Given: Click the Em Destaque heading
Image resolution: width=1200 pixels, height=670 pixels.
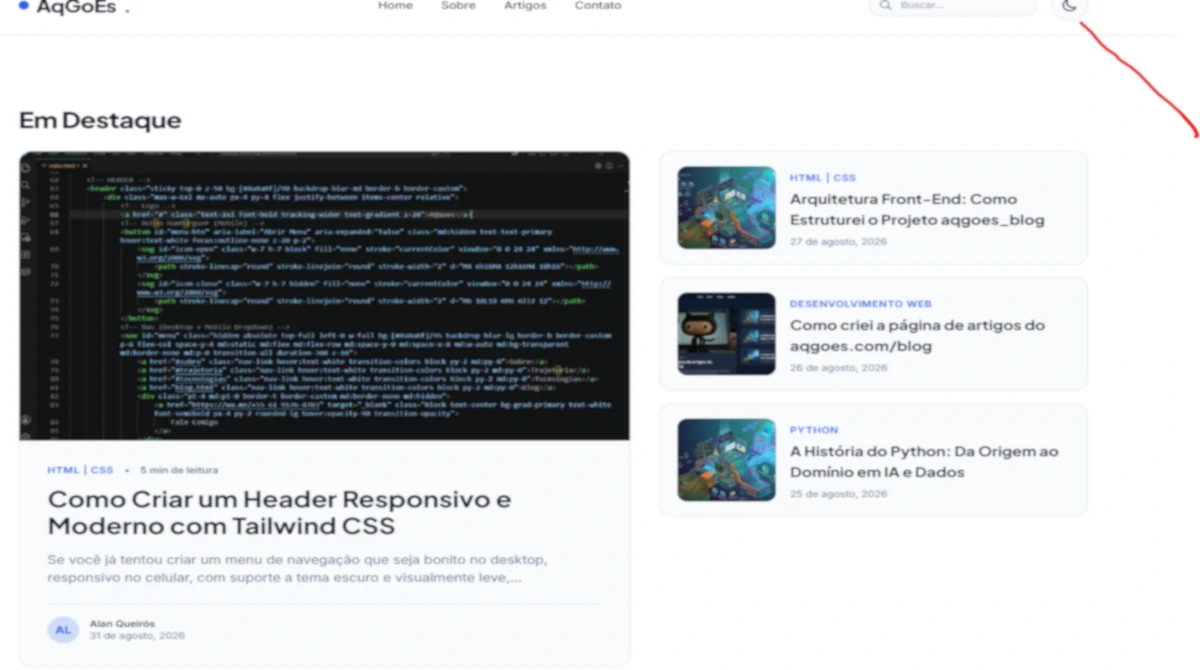Looking at the screenshot, I should pyautogui.click(x=100, y=121).
